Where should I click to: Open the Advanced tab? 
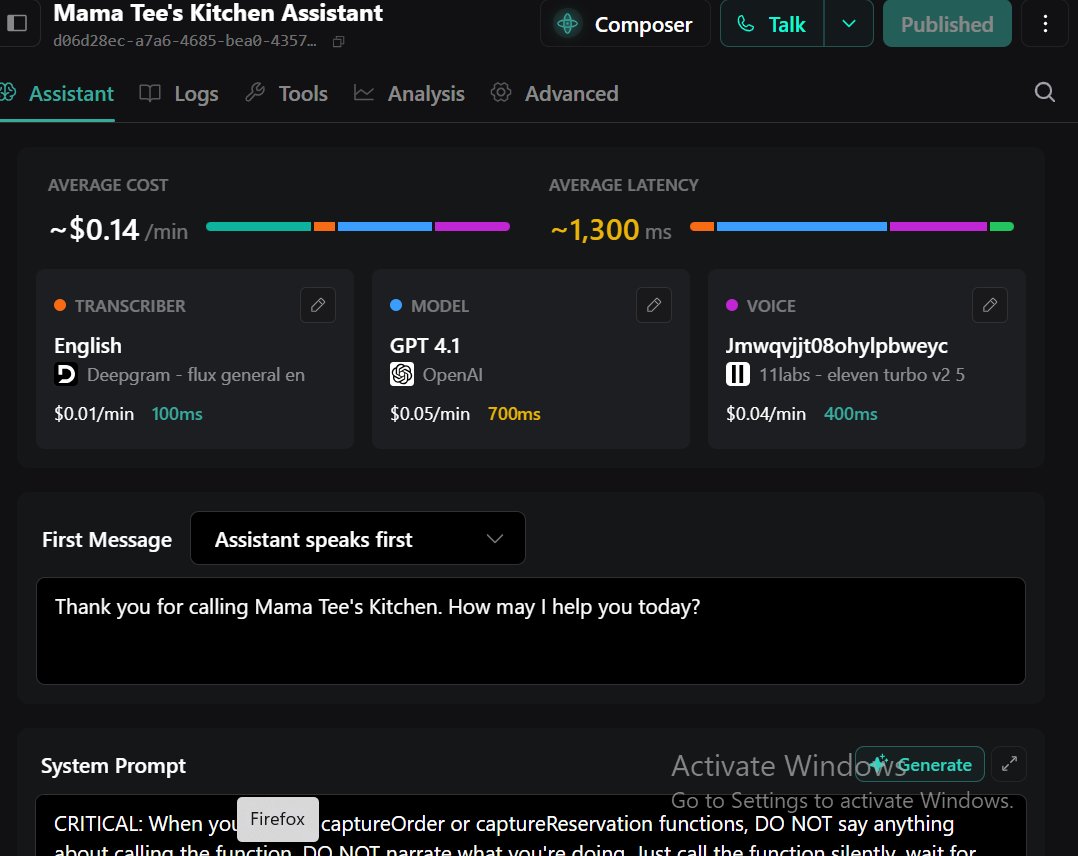point(554,94)
